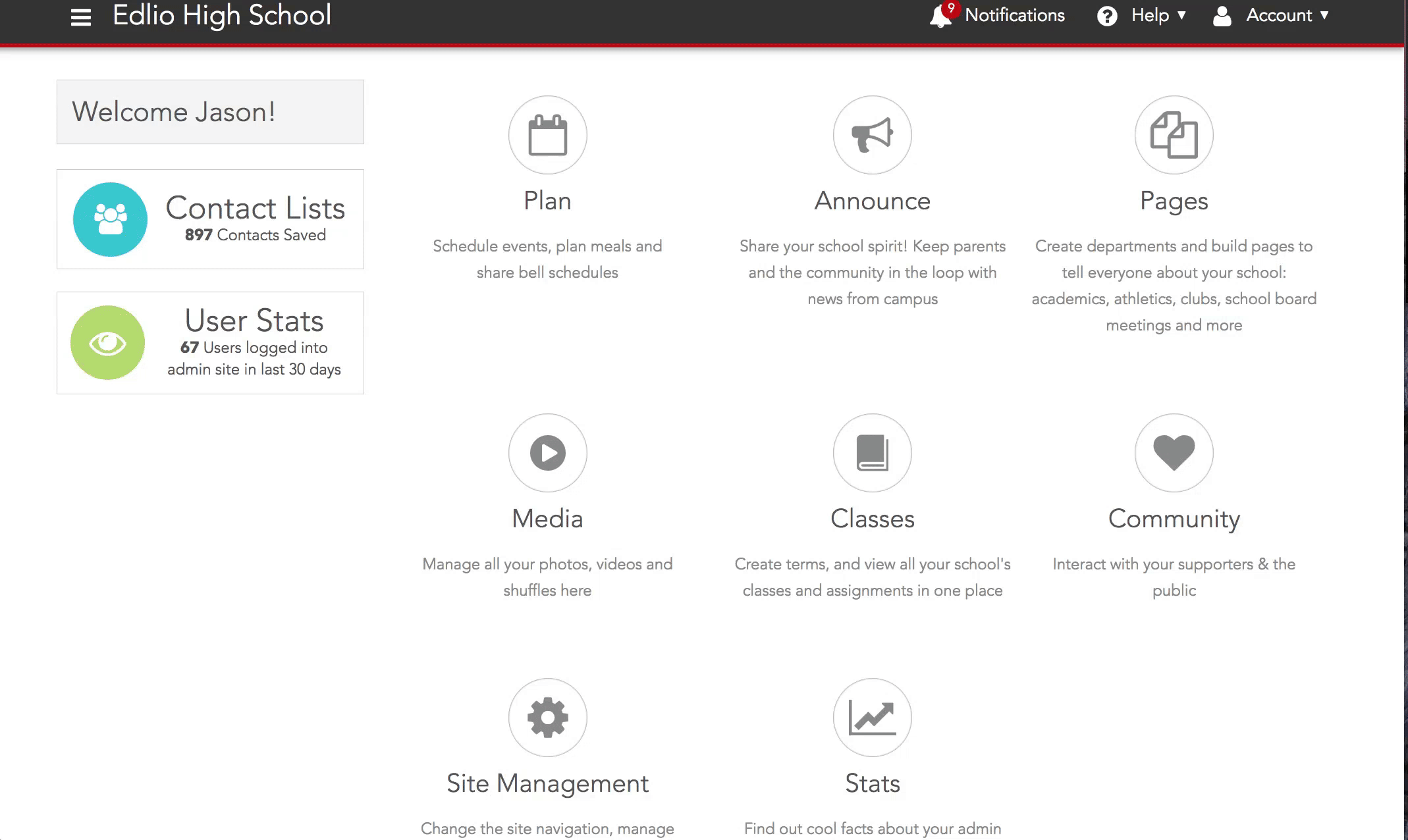Click the Edlio High School title

pyautogui.click(x=222, y=16)
